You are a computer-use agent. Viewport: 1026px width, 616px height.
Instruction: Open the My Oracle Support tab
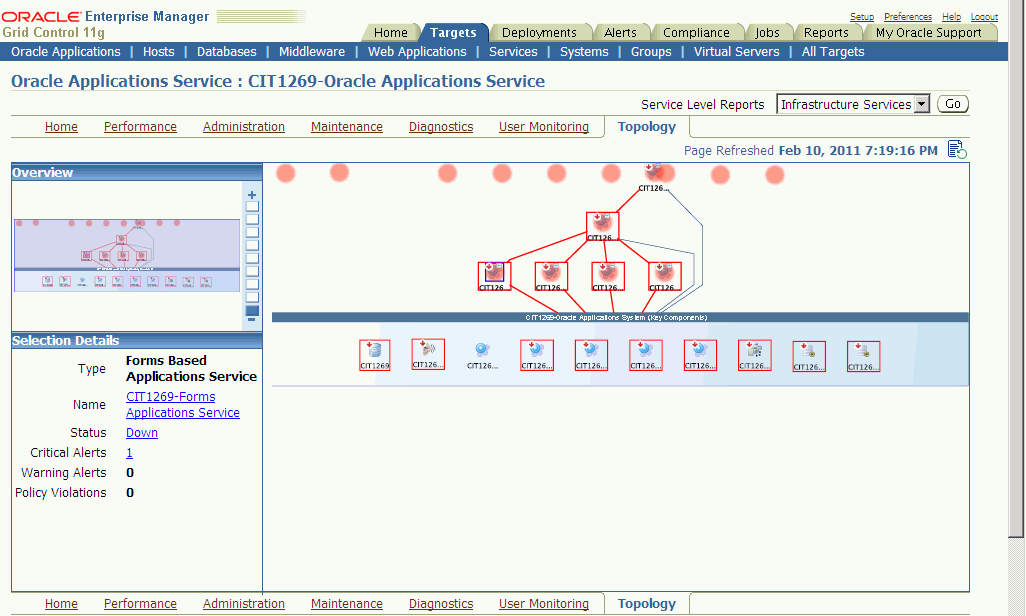[x=929, y=32]
